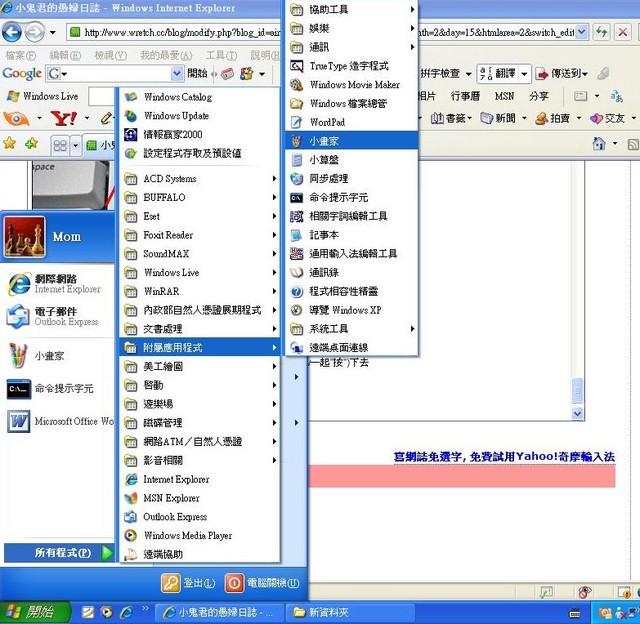
Task: Click Windows Media Player quick launch icon
Action: tap(106, 612)
